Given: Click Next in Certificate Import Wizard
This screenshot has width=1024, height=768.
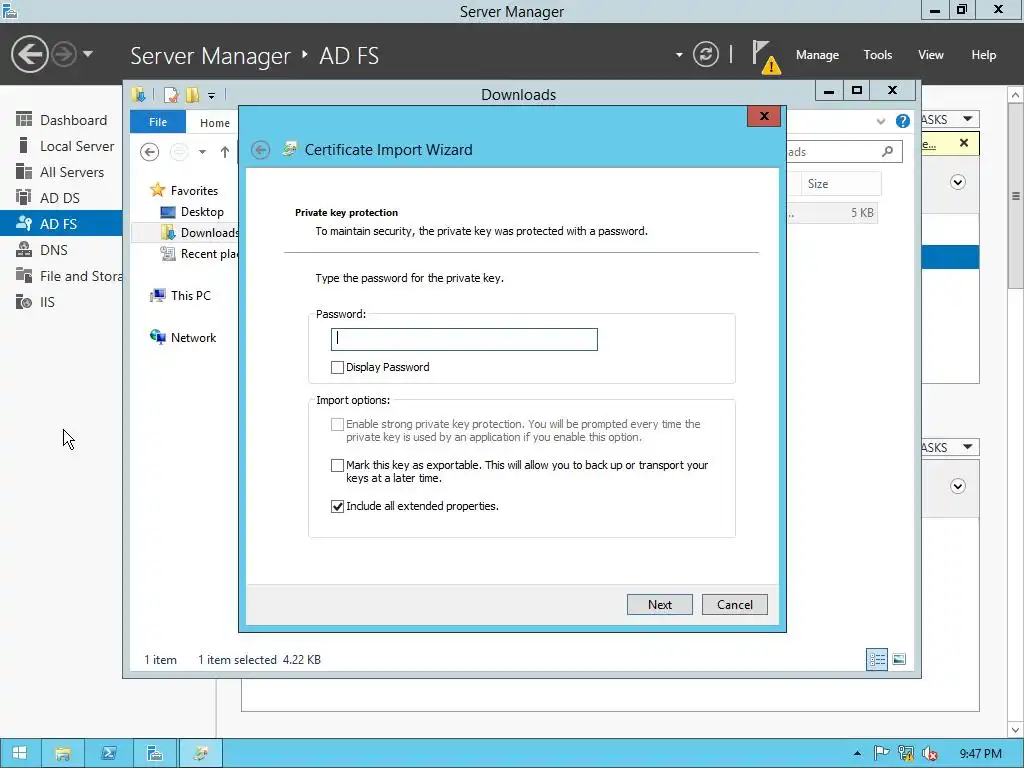Looking at the screenshot, I should pyautogui.click(x=660, y=604).
